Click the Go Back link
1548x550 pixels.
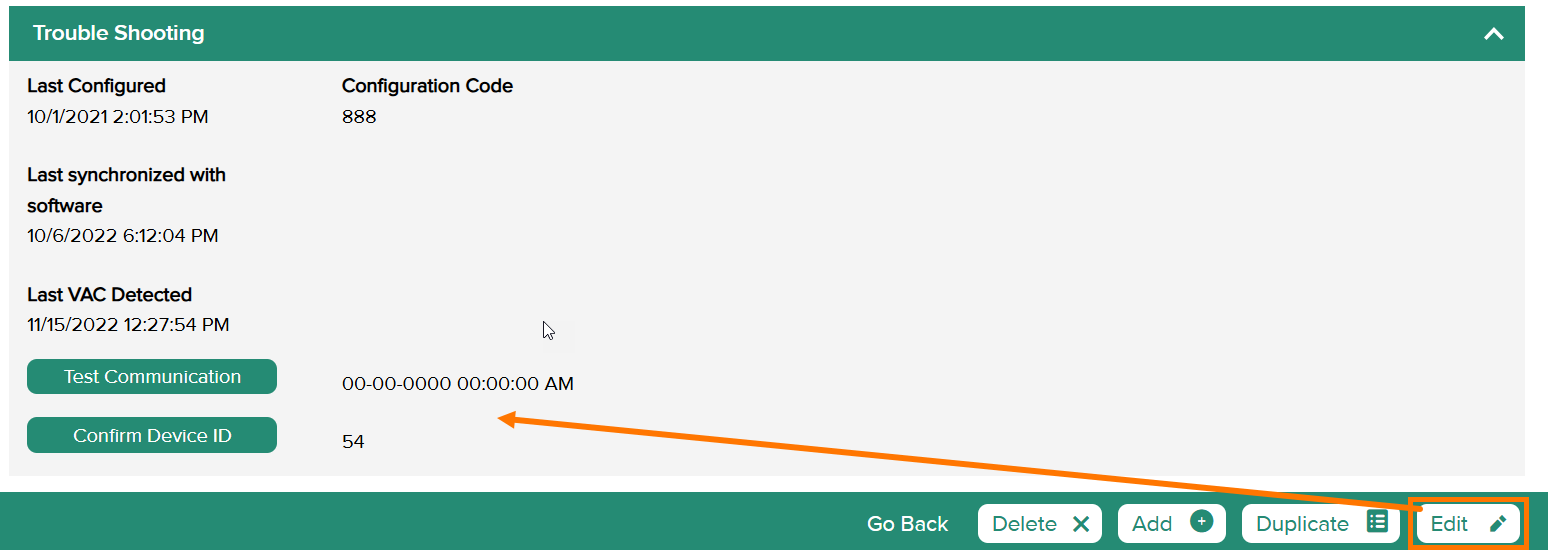click(907, 524)
